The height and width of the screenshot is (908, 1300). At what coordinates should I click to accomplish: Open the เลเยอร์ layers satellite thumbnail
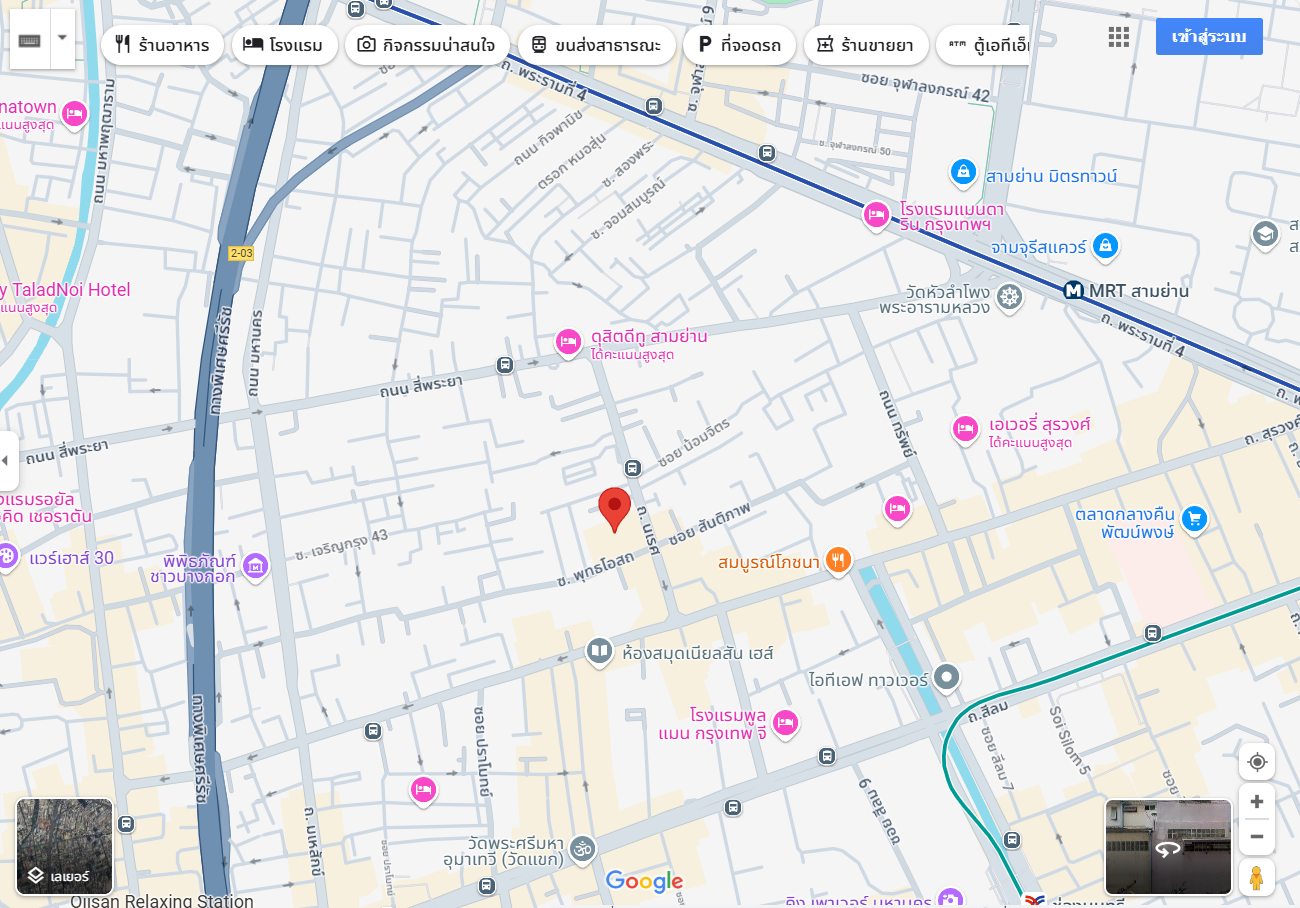[x=65, y=846]
